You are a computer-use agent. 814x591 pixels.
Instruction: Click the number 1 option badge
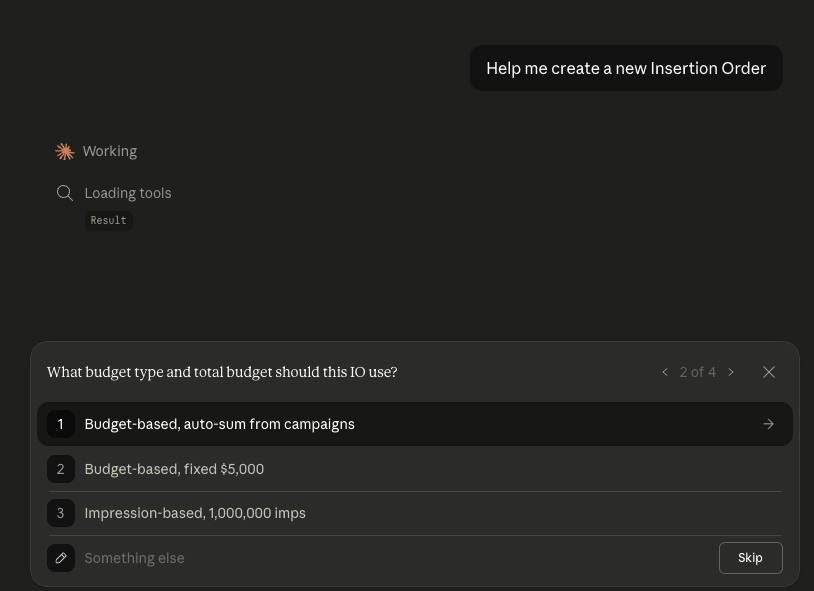pyautogui.click(x=61, y=424)
